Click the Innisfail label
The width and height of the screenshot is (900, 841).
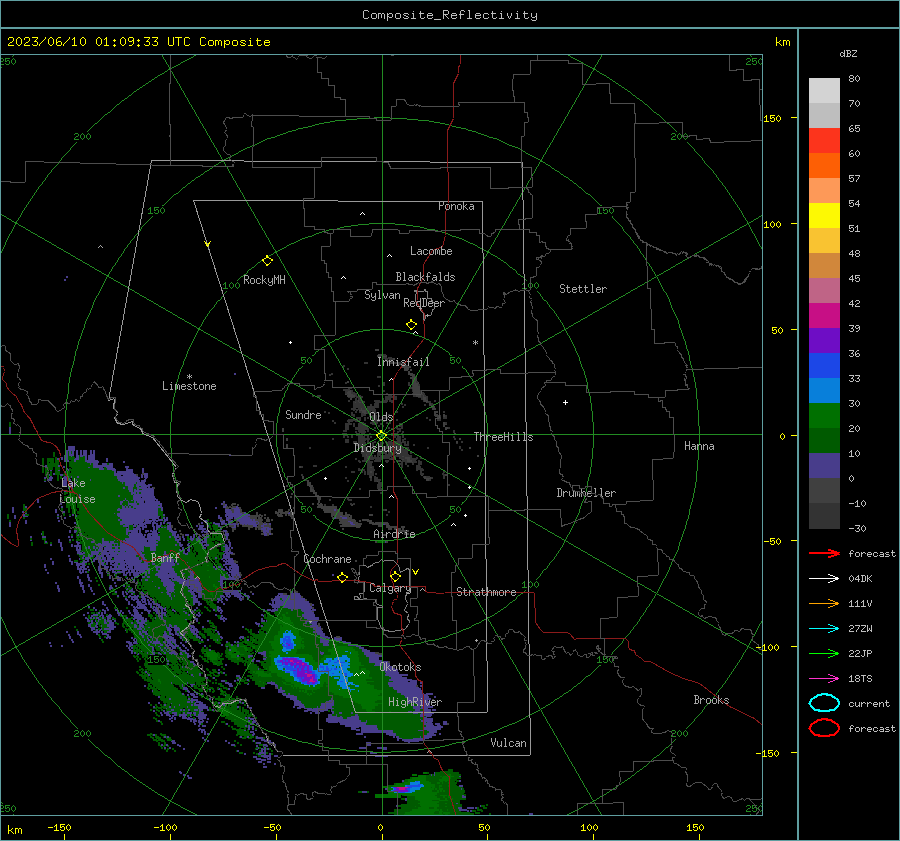[404, 362]
